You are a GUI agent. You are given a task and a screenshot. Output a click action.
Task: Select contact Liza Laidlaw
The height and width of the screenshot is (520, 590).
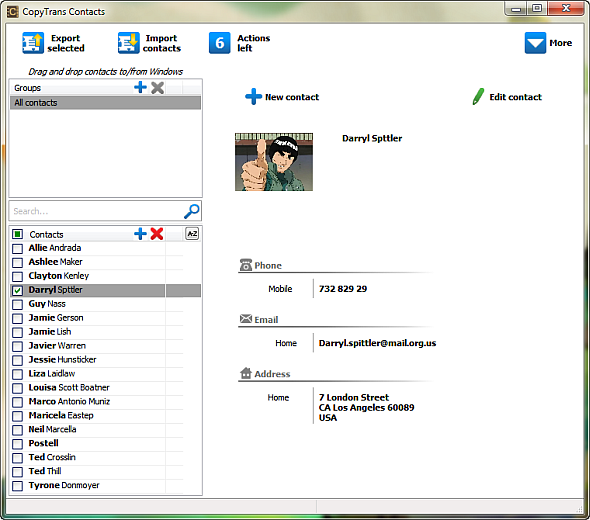[52, 374]
